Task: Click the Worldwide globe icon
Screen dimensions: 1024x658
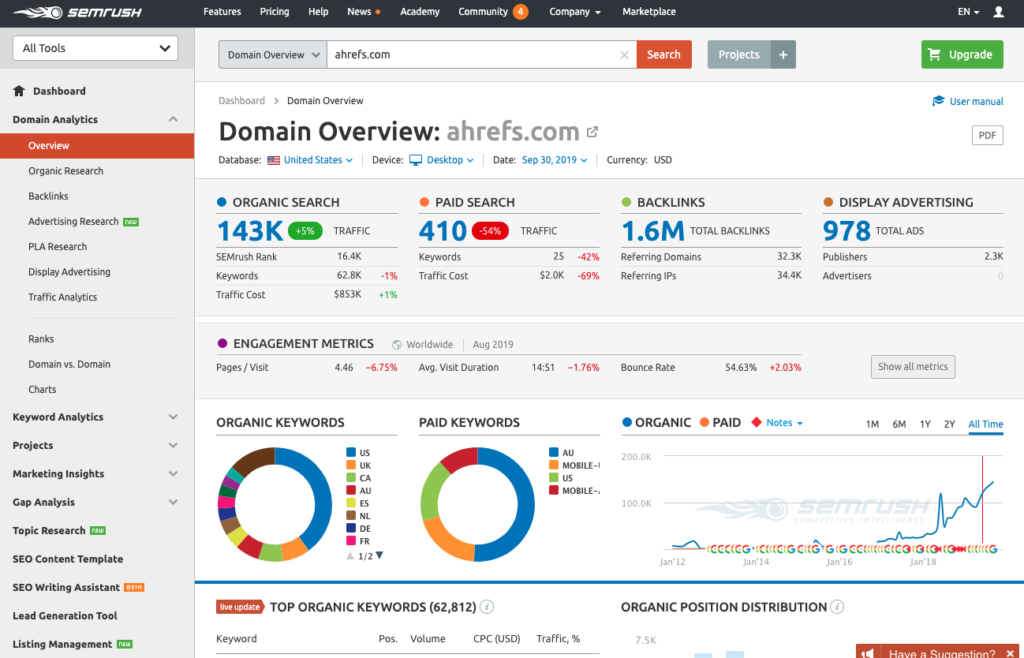Action: (396, 345)
